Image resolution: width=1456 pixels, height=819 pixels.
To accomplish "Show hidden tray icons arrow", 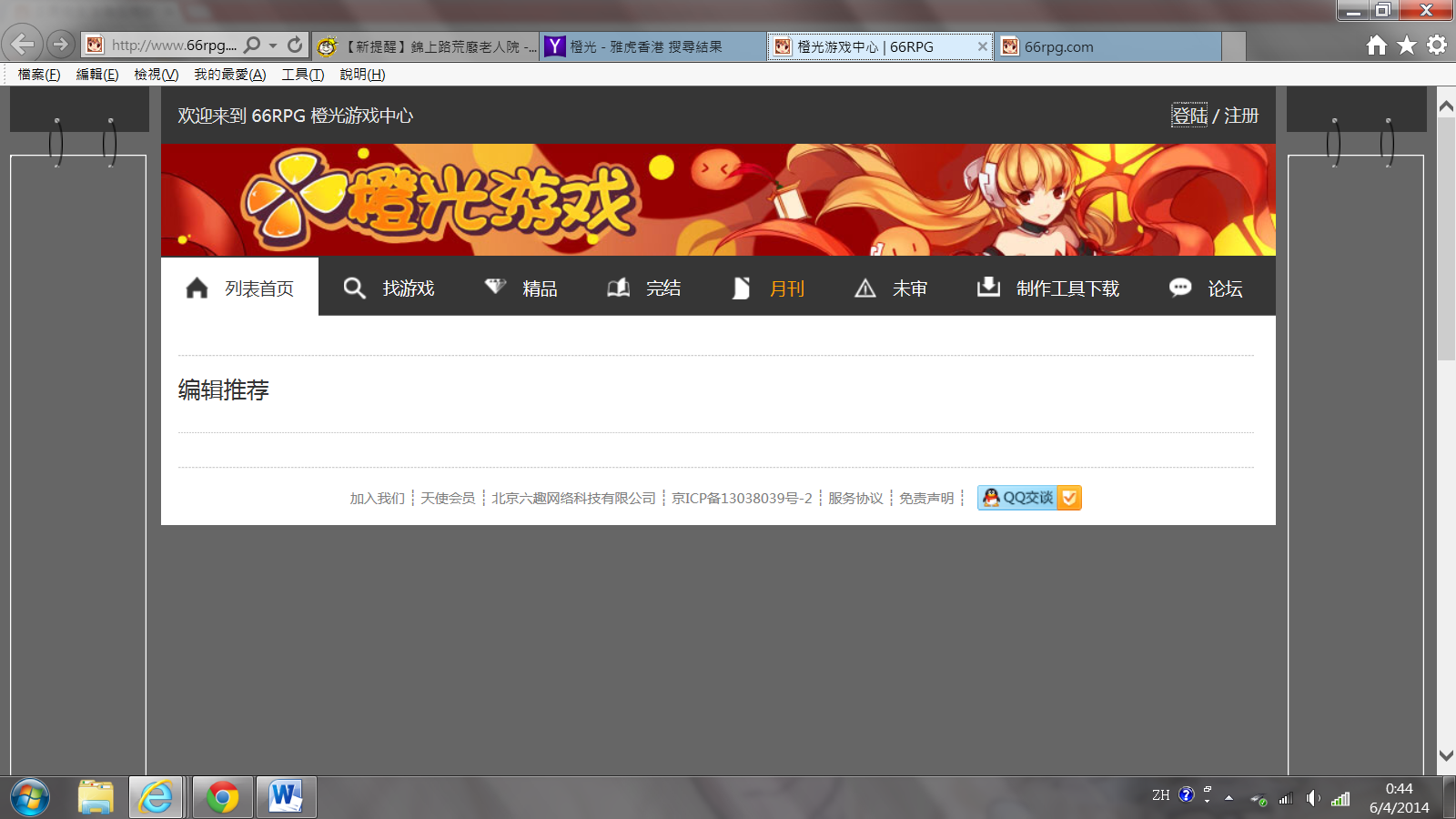I will pyautogui.click(x=1228, y=798).
